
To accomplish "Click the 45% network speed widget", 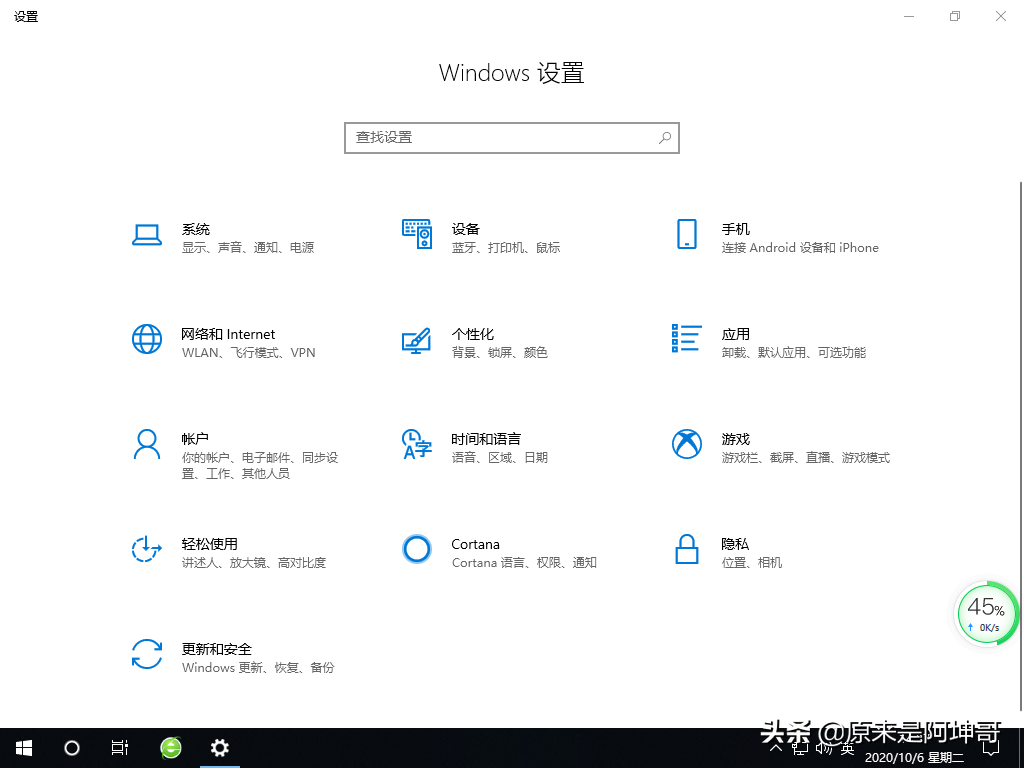I will pos(987,614).
